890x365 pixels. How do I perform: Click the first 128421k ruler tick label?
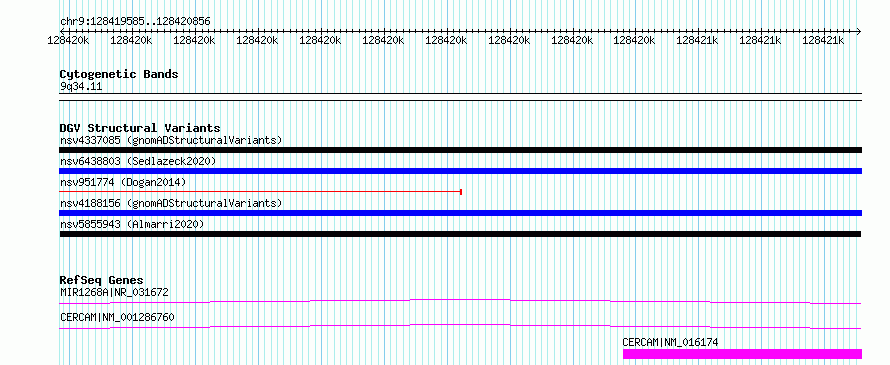[697, 40]
